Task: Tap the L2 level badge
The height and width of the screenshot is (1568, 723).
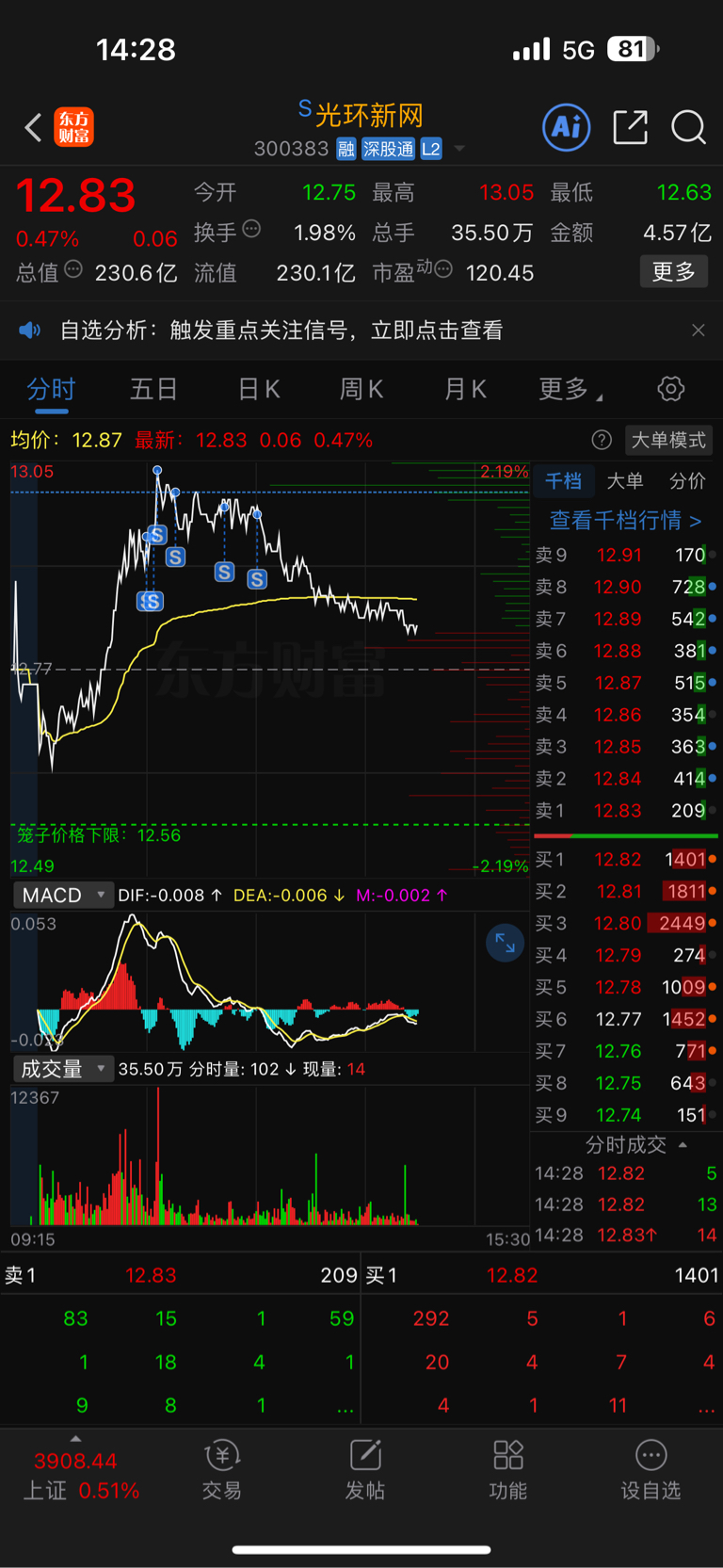Action: tap(431, 149)
